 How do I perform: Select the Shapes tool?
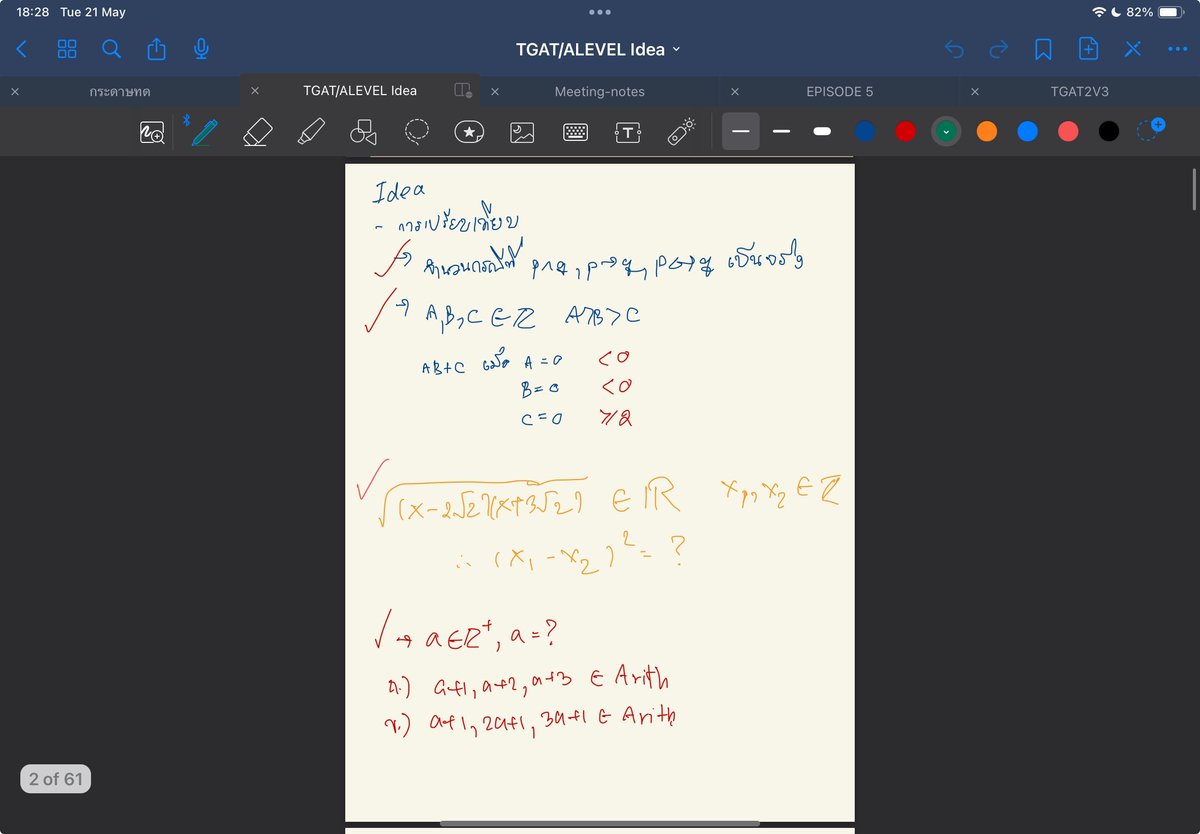click(363, 132)
